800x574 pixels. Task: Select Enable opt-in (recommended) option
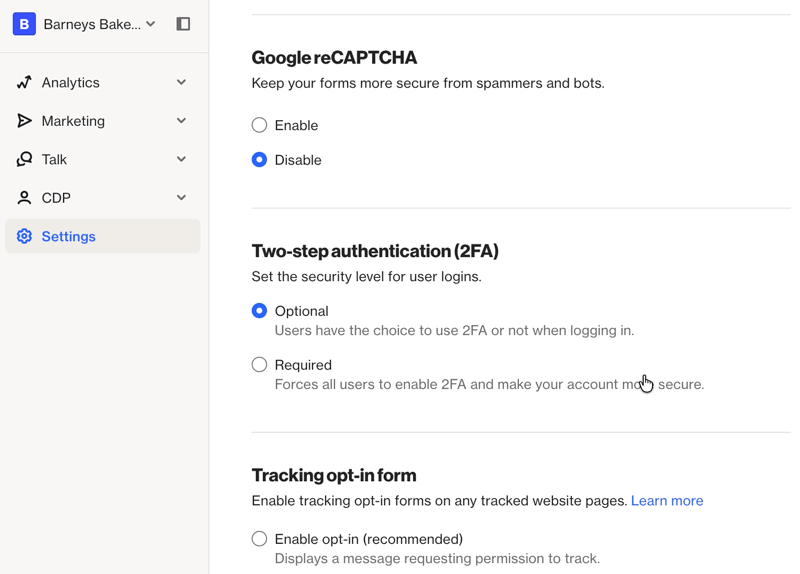pos(259,539)
